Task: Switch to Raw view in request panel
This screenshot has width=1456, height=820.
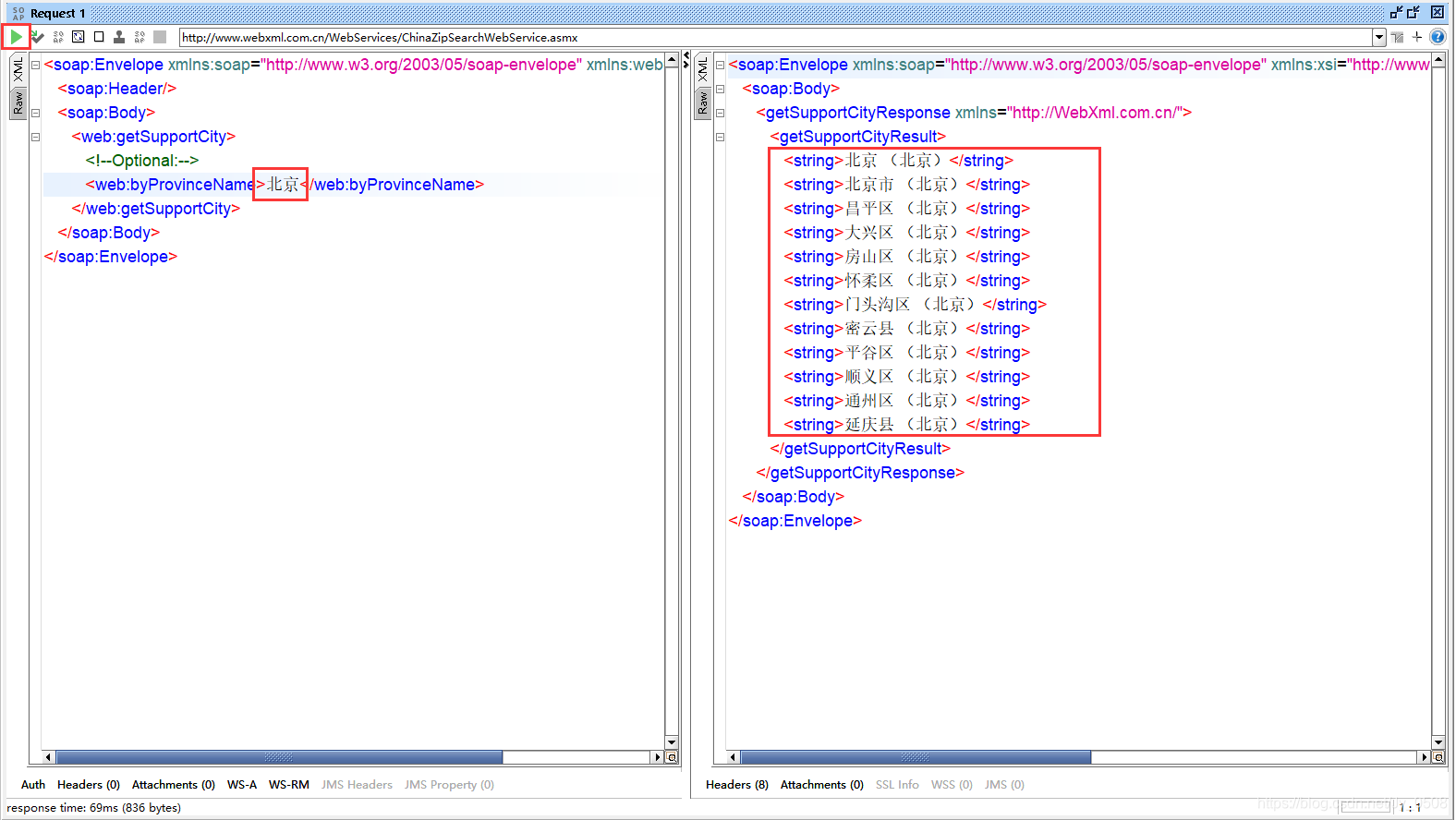Action: (18, 102)
